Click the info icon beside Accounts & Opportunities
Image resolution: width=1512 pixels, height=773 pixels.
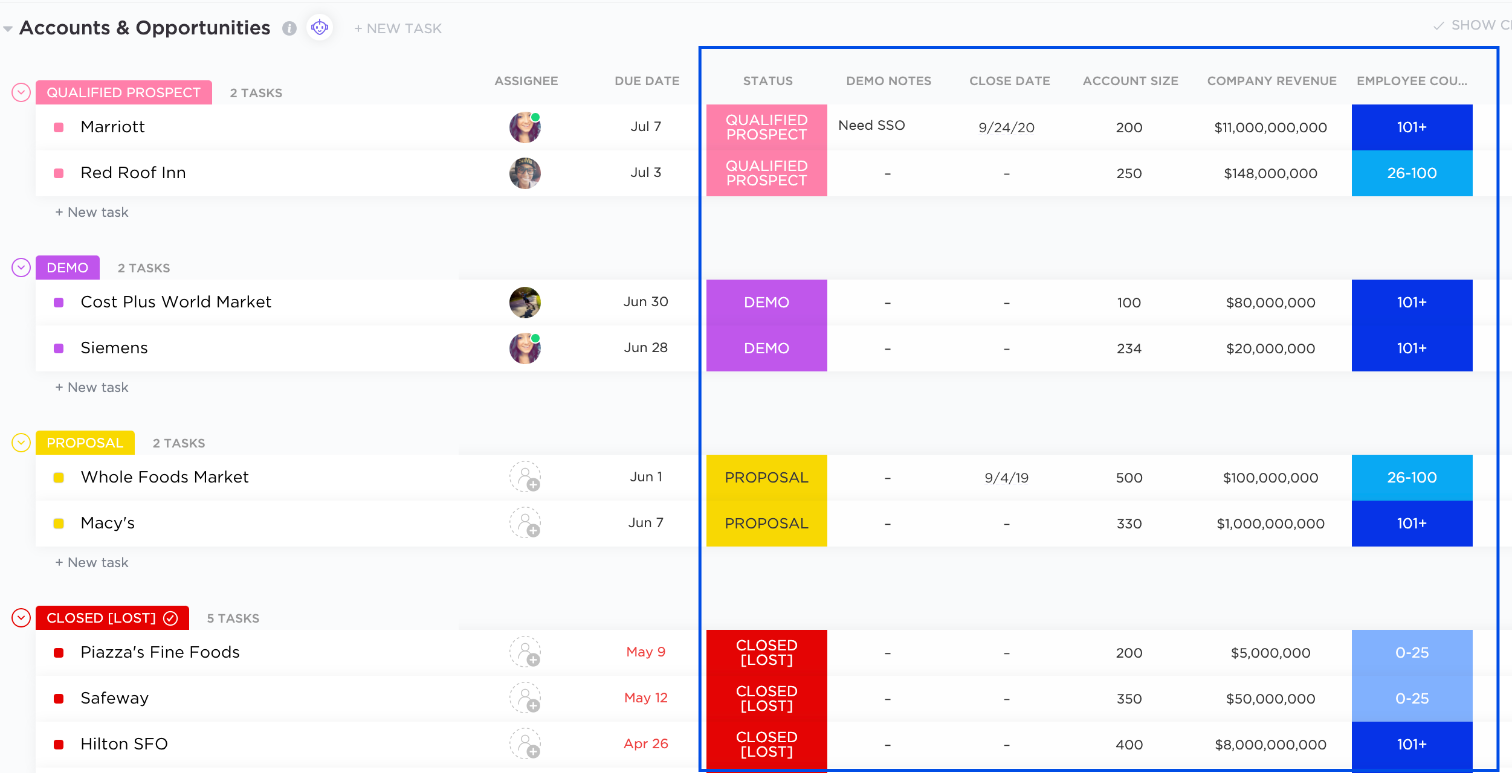tap(289, 29)
